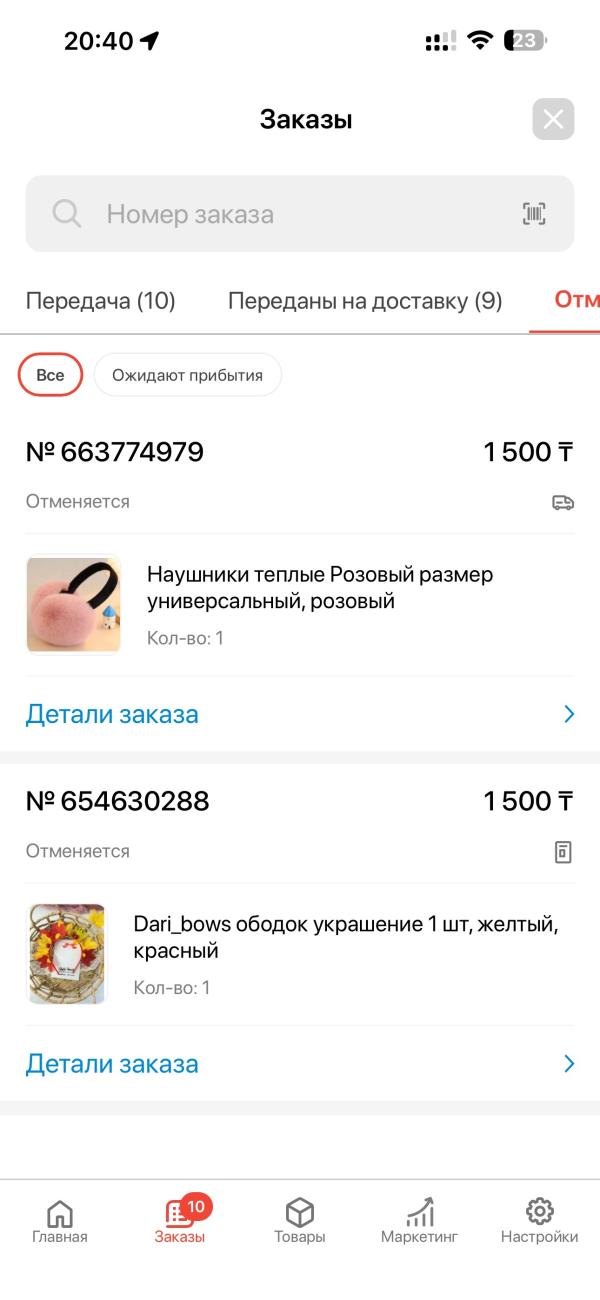Open Детали заказа for Dari_bows headband
The width and height of the screenshot is (600, 1300).
[112, 1064]
